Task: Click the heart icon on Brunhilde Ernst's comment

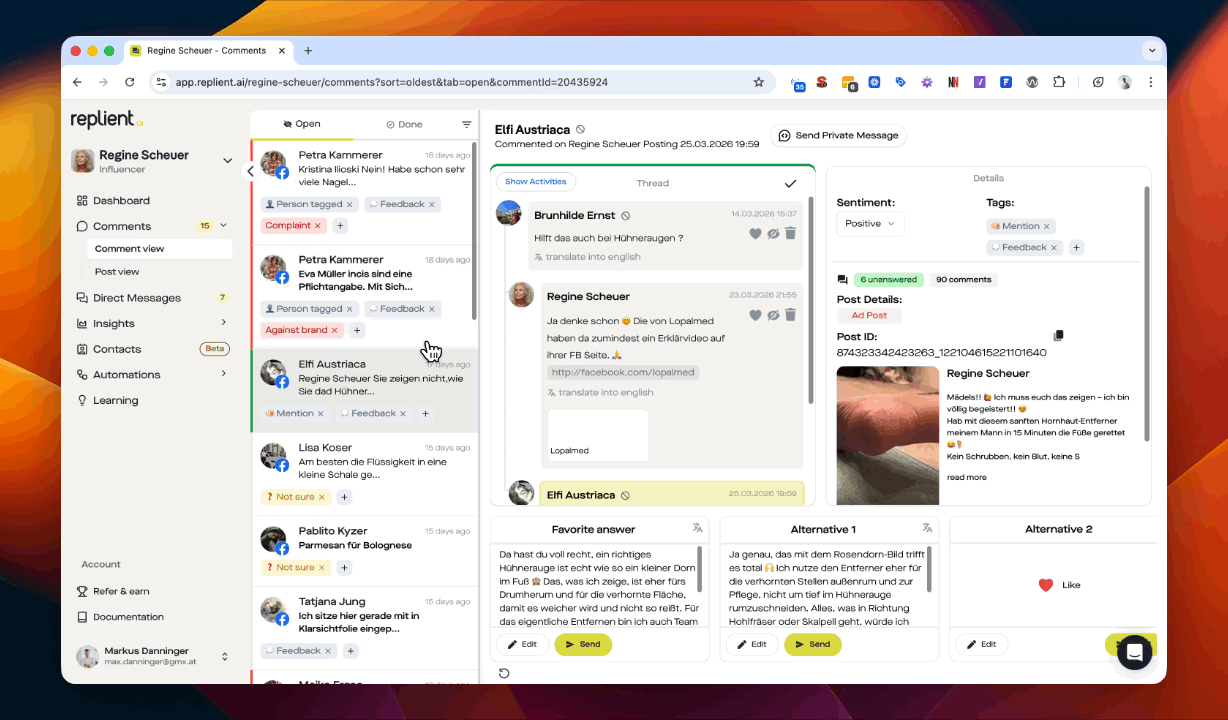Action: tap(756, 233)
